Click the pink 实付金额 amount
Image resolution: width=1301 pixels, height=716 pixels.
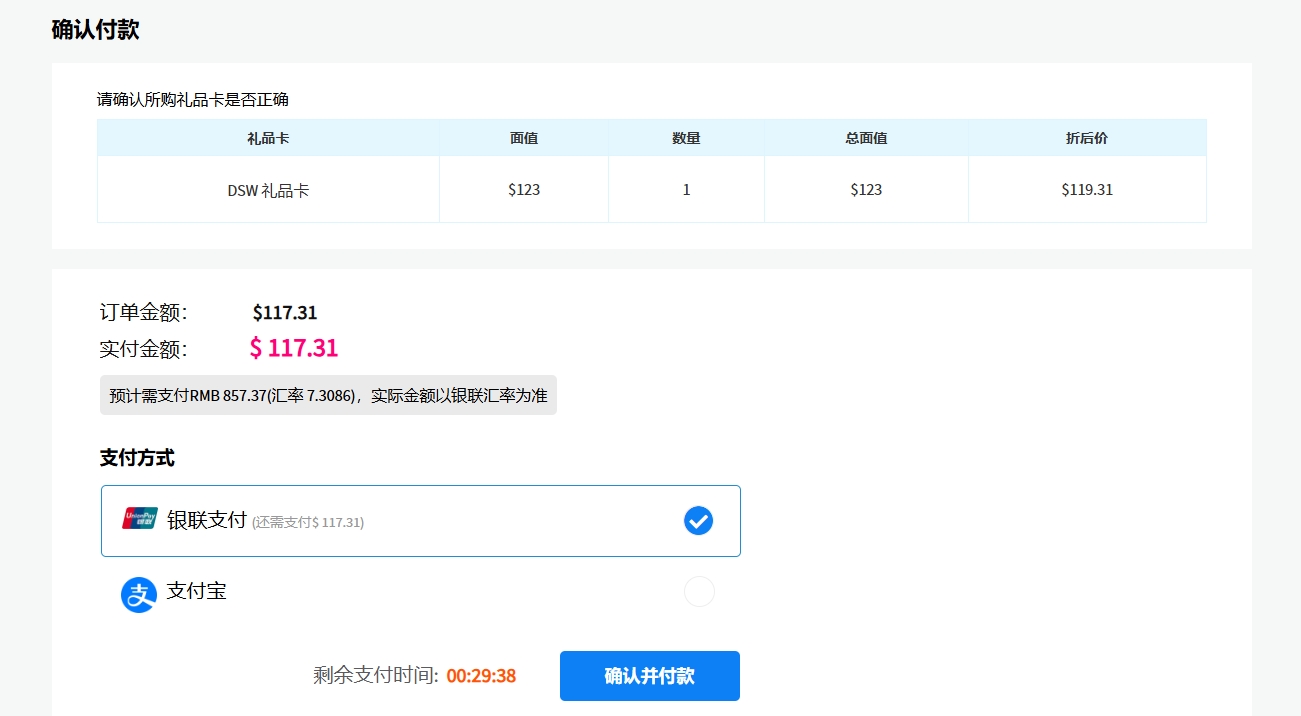(x=294, y=348)
